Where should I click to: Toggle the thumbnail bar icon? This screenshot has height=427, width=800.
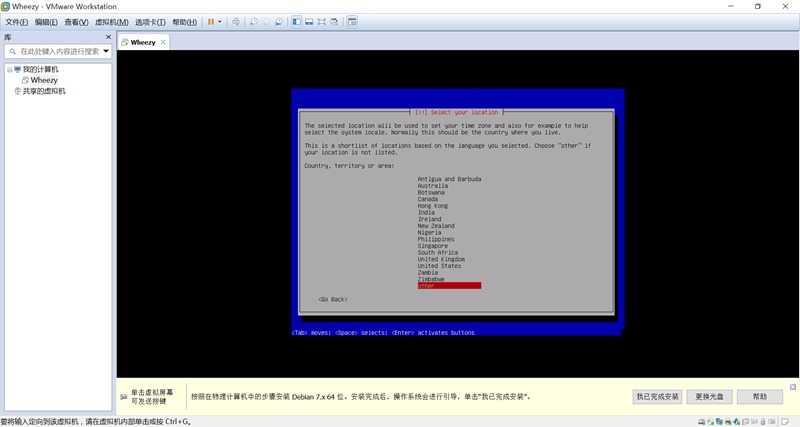point(309,22)
